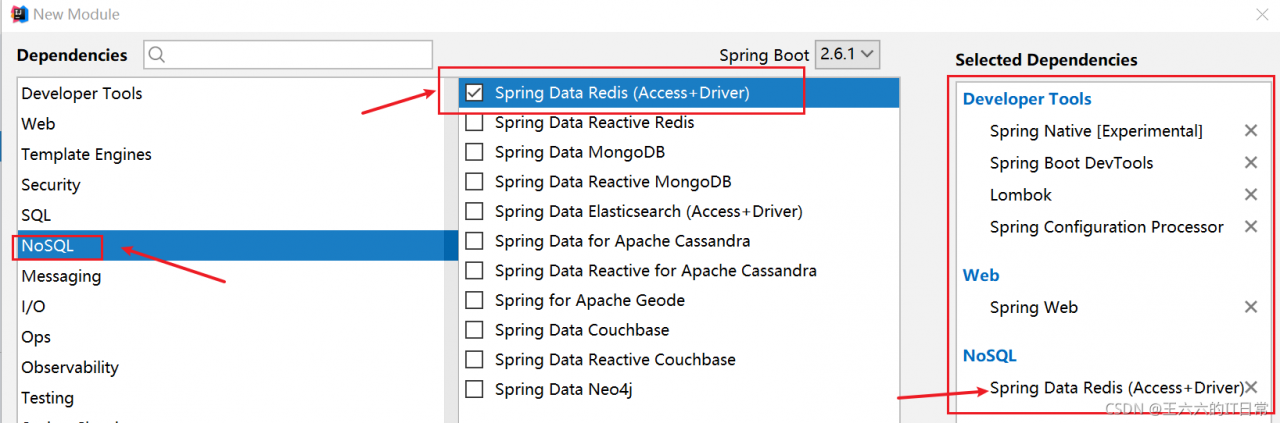Choose the Security category
The width and height of the screenshot is (1280, 423).
click(x=231, y=185)
